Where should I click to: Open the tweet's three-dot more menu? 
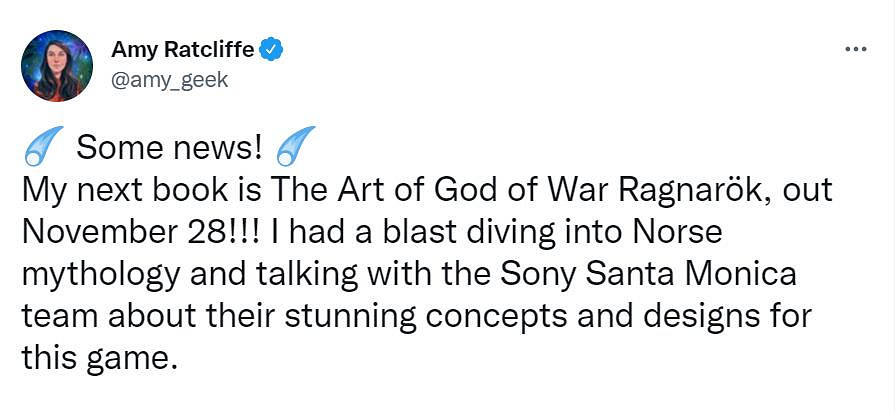pos(855,48)
